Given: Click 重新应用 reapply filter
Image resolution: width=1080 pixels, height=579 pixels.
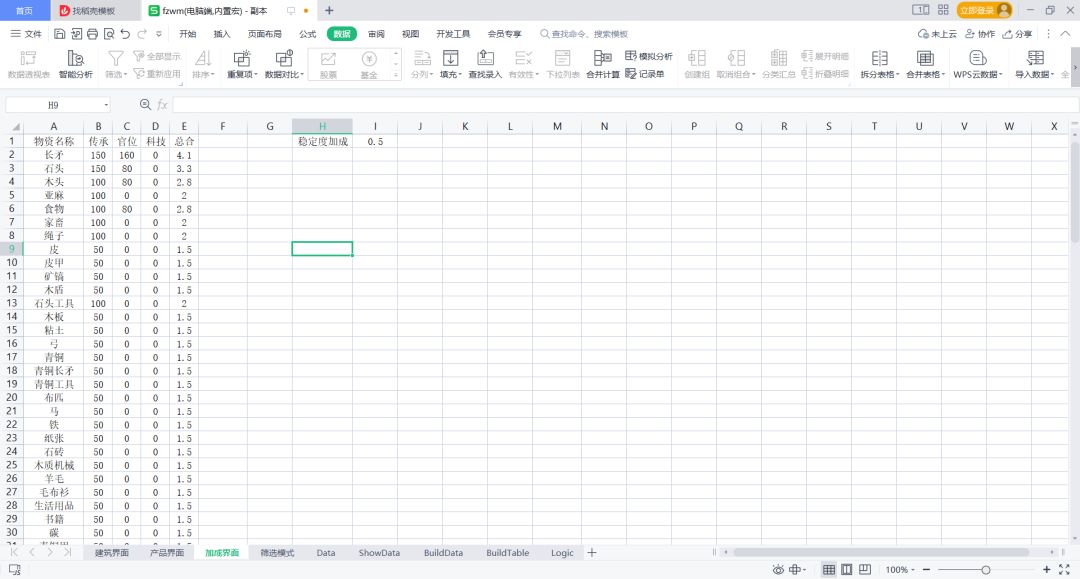Looking at the screenshot, I should 157,74.
